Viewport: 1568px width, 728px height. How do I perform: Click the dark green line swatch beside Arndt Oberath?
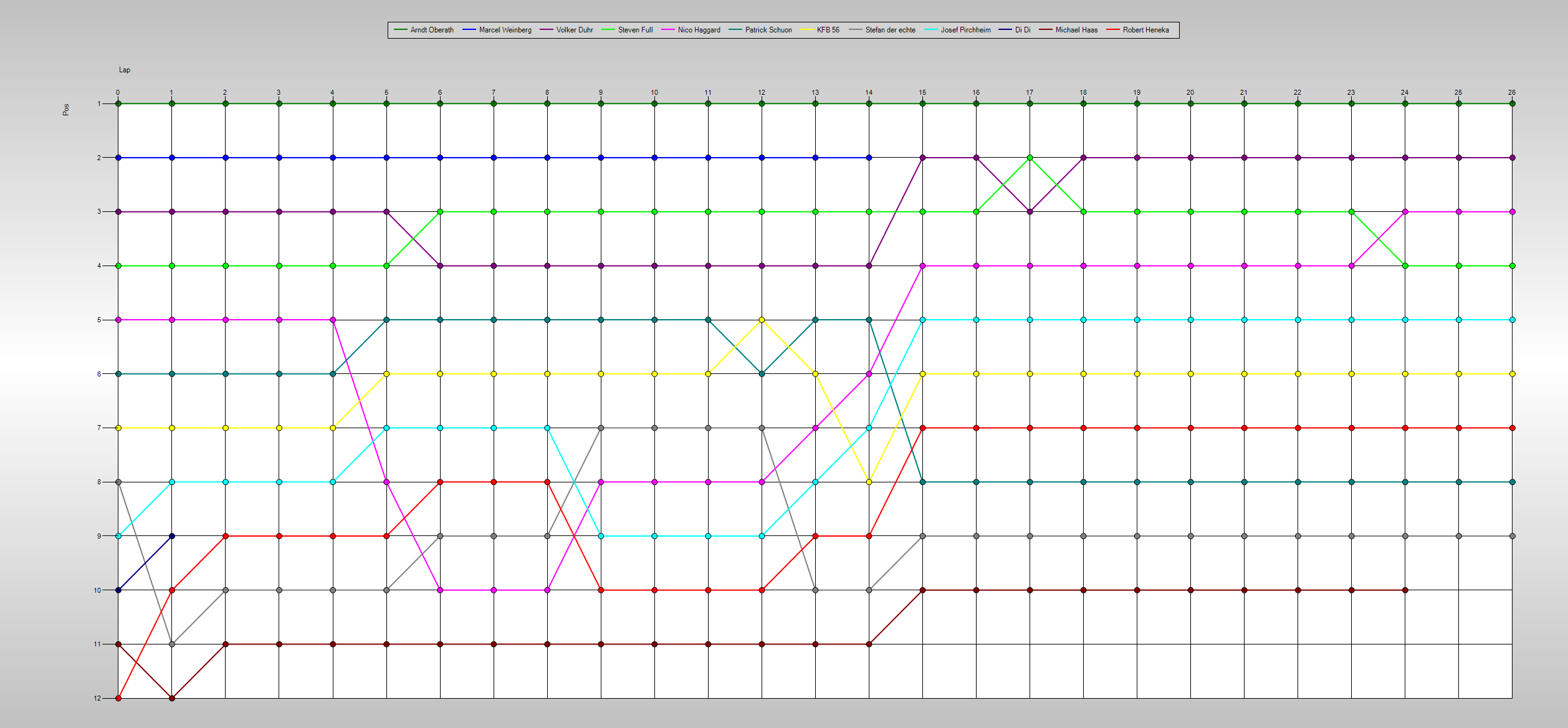pos(401,30)
